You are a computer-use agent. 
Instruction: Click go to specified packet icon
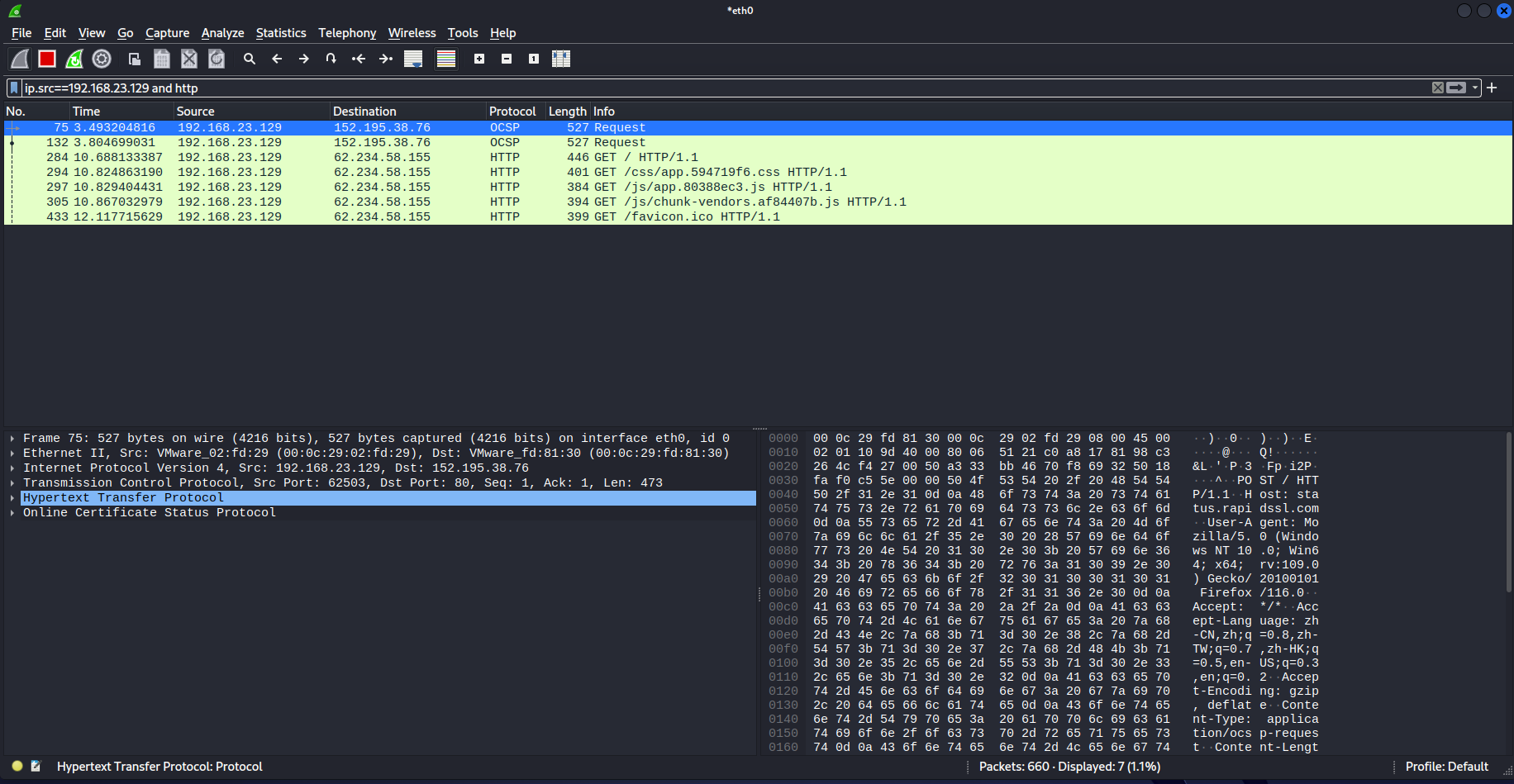point(331,59)
